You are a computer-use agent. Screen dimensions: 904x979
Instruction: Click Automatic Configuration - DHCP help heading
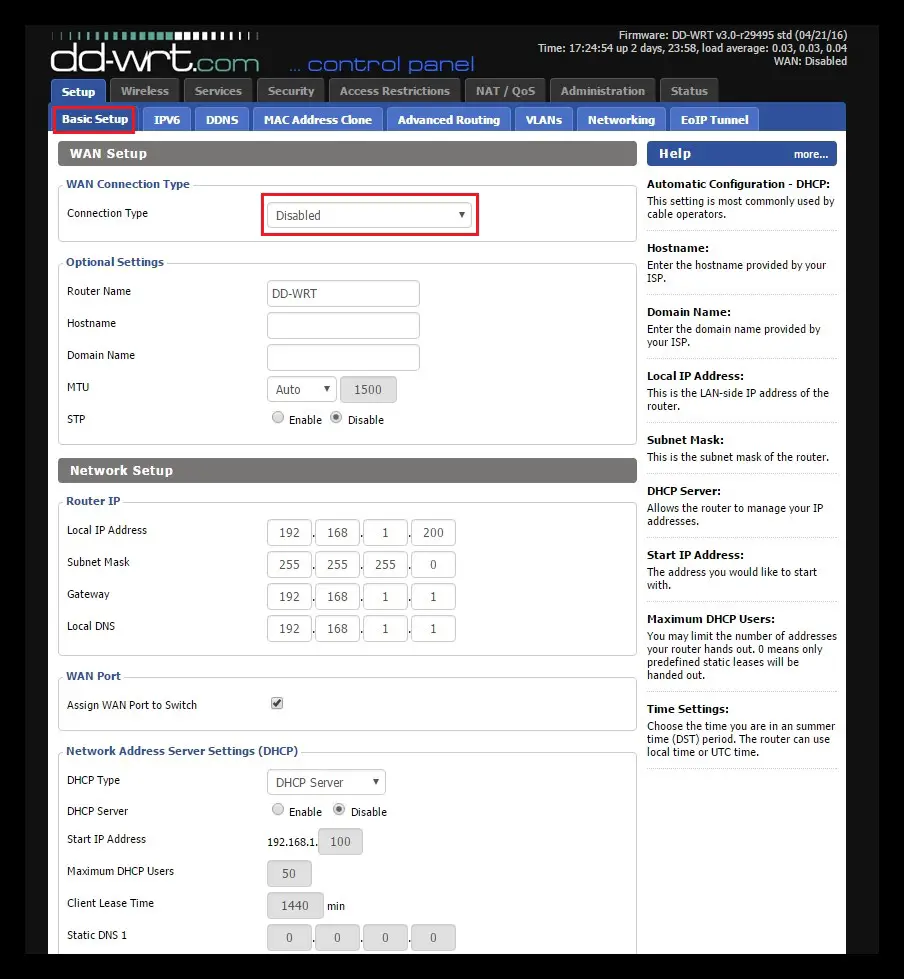(739, 184)
